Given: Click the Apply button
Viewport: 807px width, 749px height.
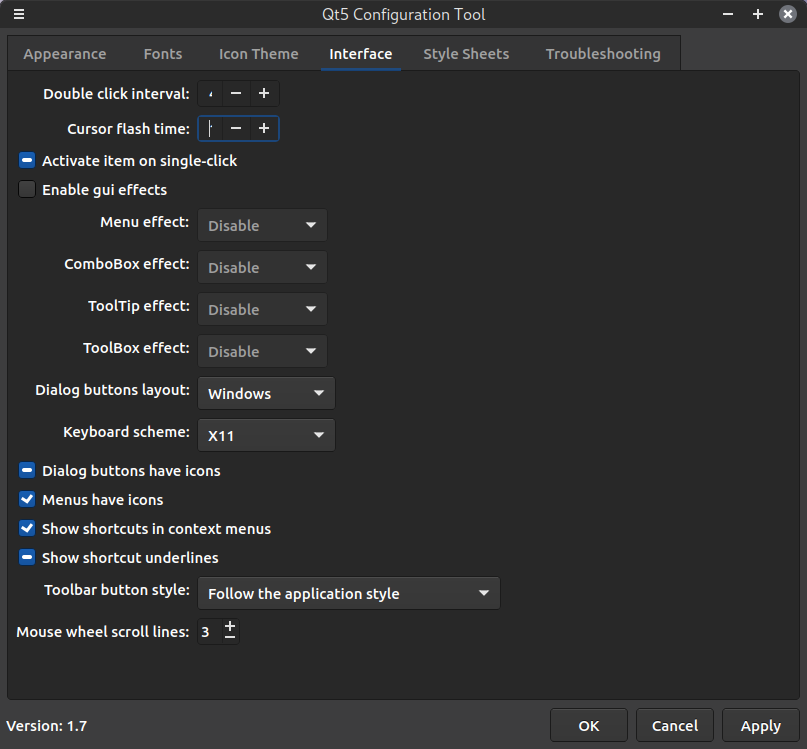Looking at the screenshot, I should coord(760,726).
